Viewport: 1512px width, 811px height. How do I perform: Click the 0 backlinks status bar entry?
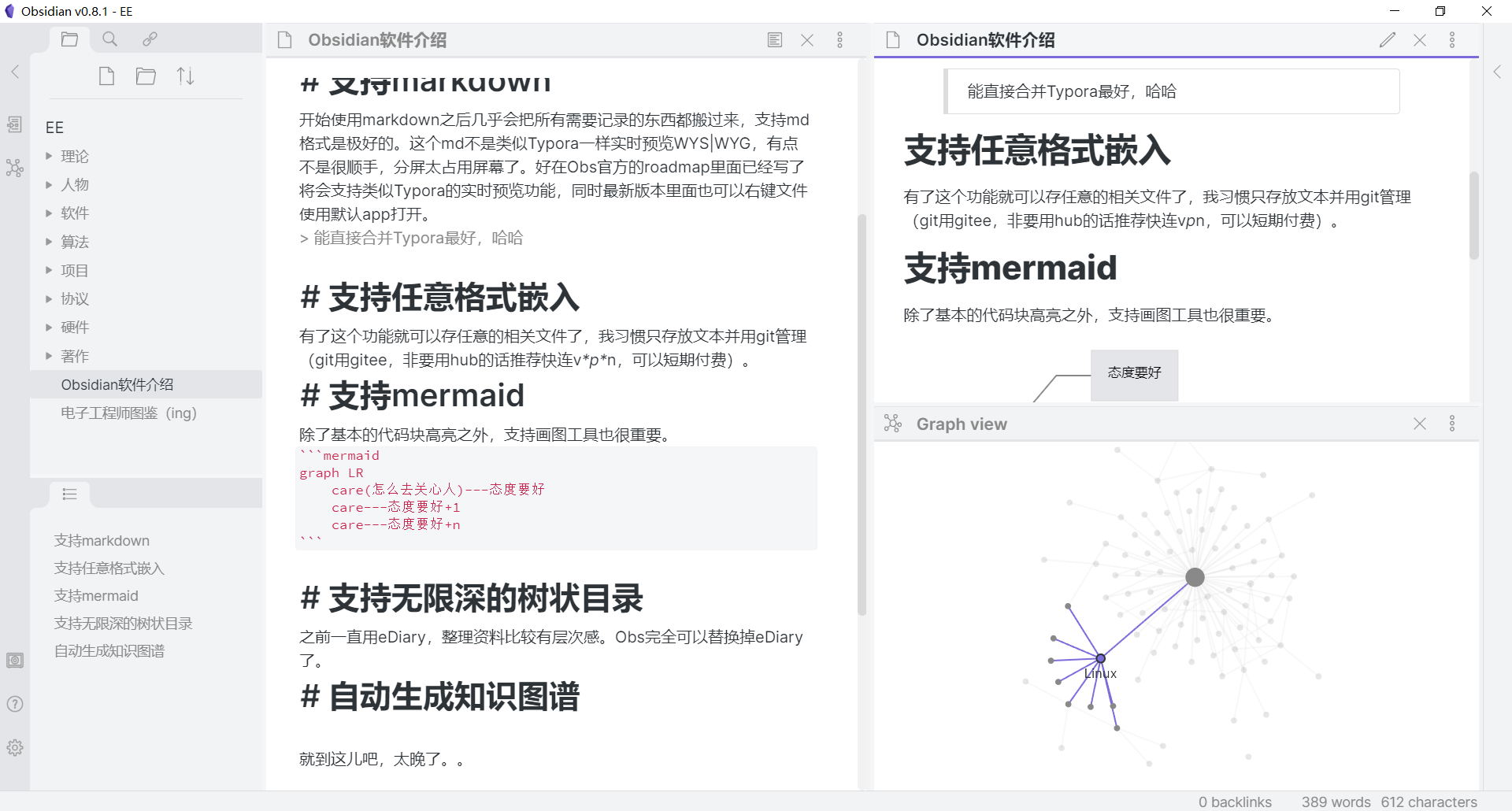point(1235,802)
